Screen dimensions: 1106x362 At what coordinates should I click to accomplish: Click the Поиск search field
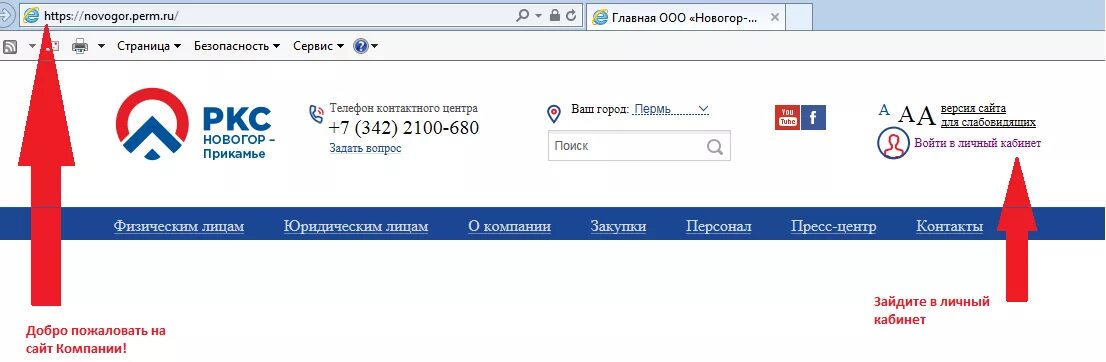tap(639, 146)
